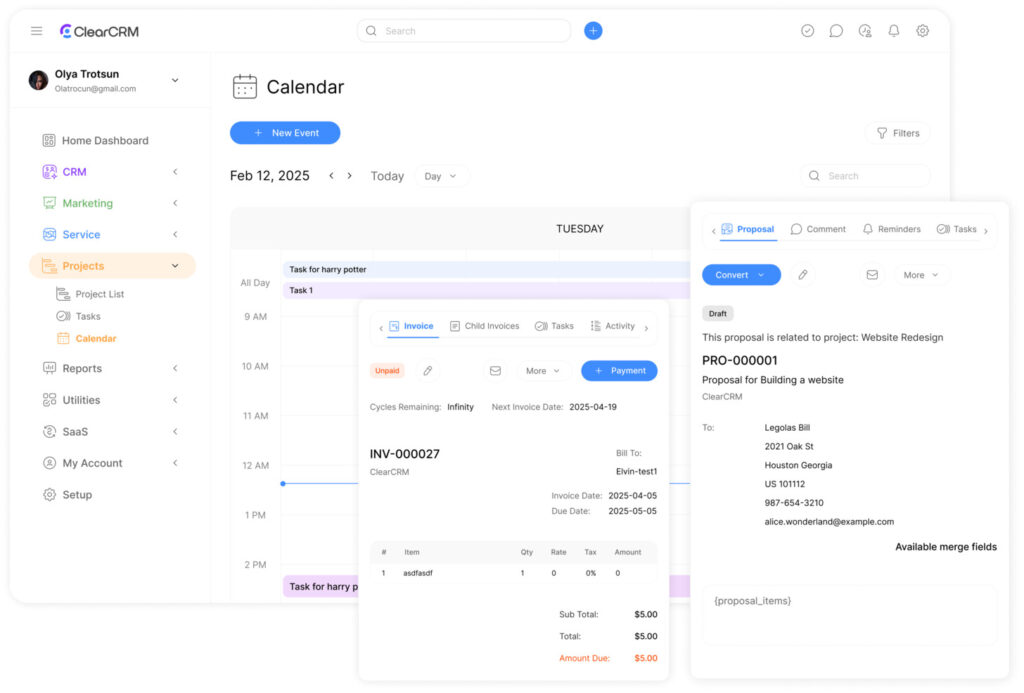Click the pencil edit icon on invoice

click(428, 371)
